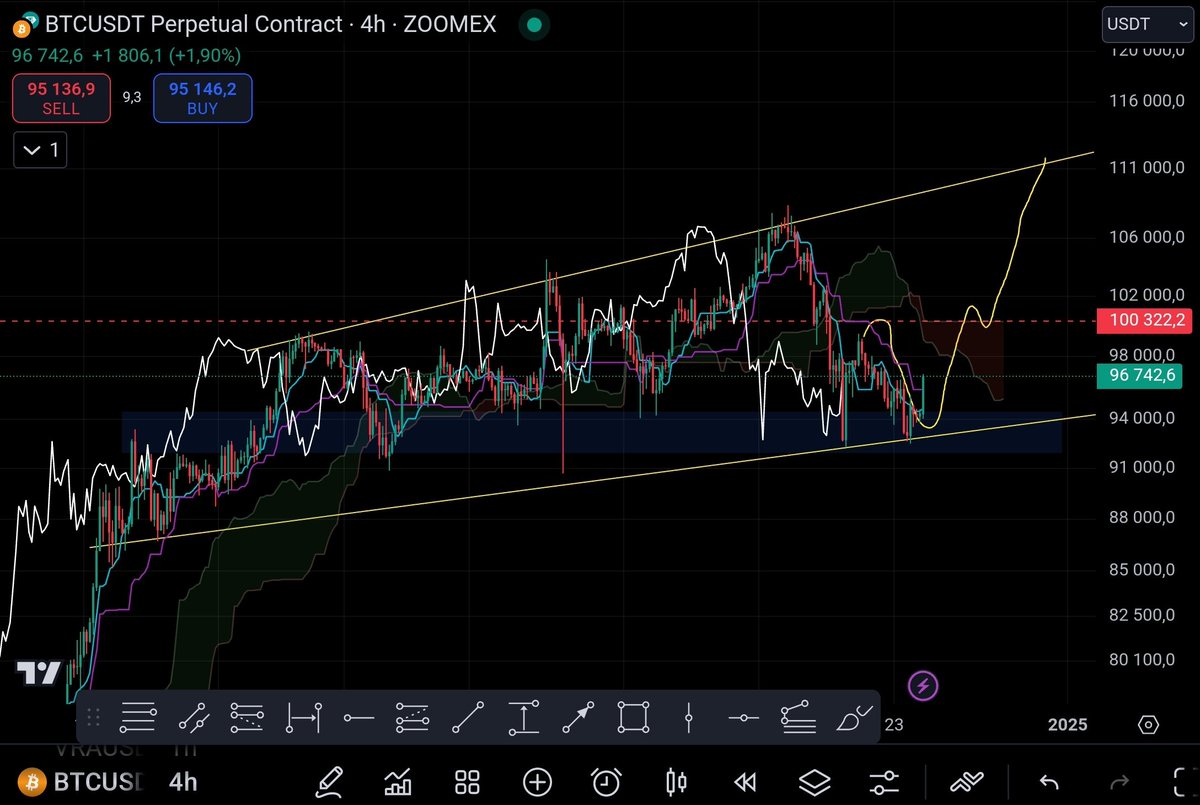Screen dimensions: 1200x805
Task: Redo the undone chart action
Action: (1120, 781)
